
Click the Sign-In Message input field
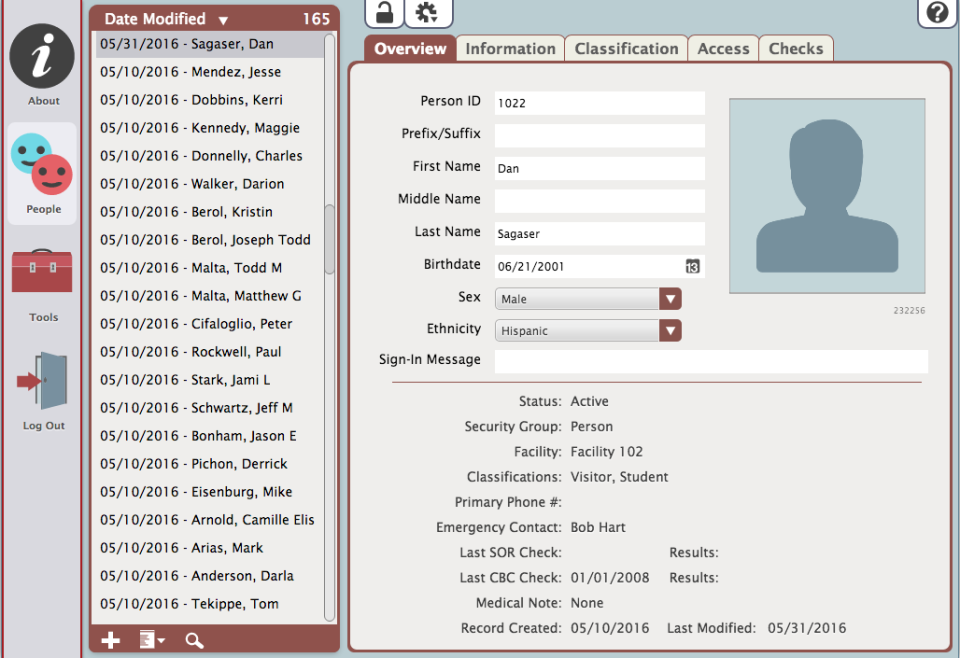pyautogui.click(x=710, y=361)
